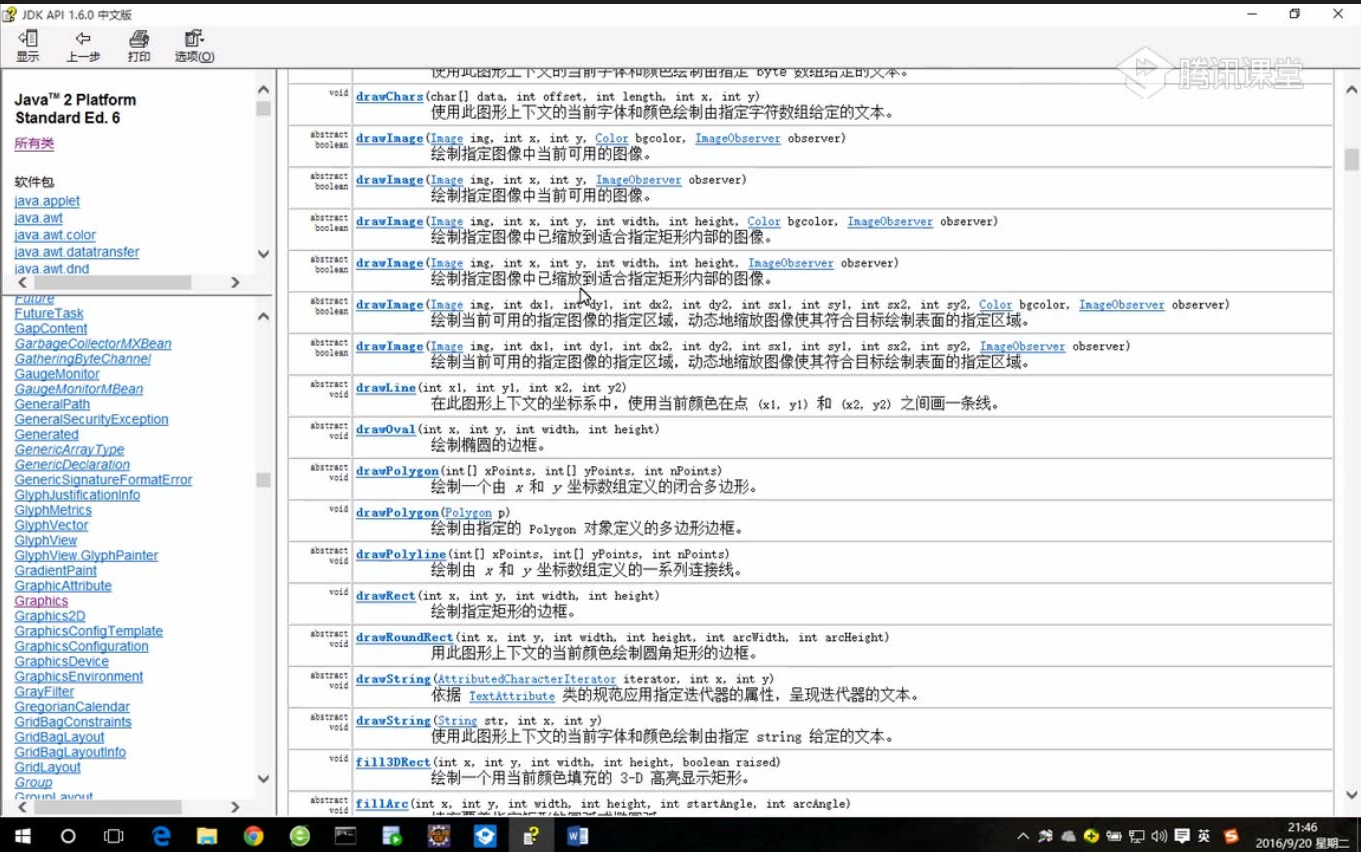Click the package list scroll-right arrow
Screen dimensions: 1361x852
tap(236, 283)
